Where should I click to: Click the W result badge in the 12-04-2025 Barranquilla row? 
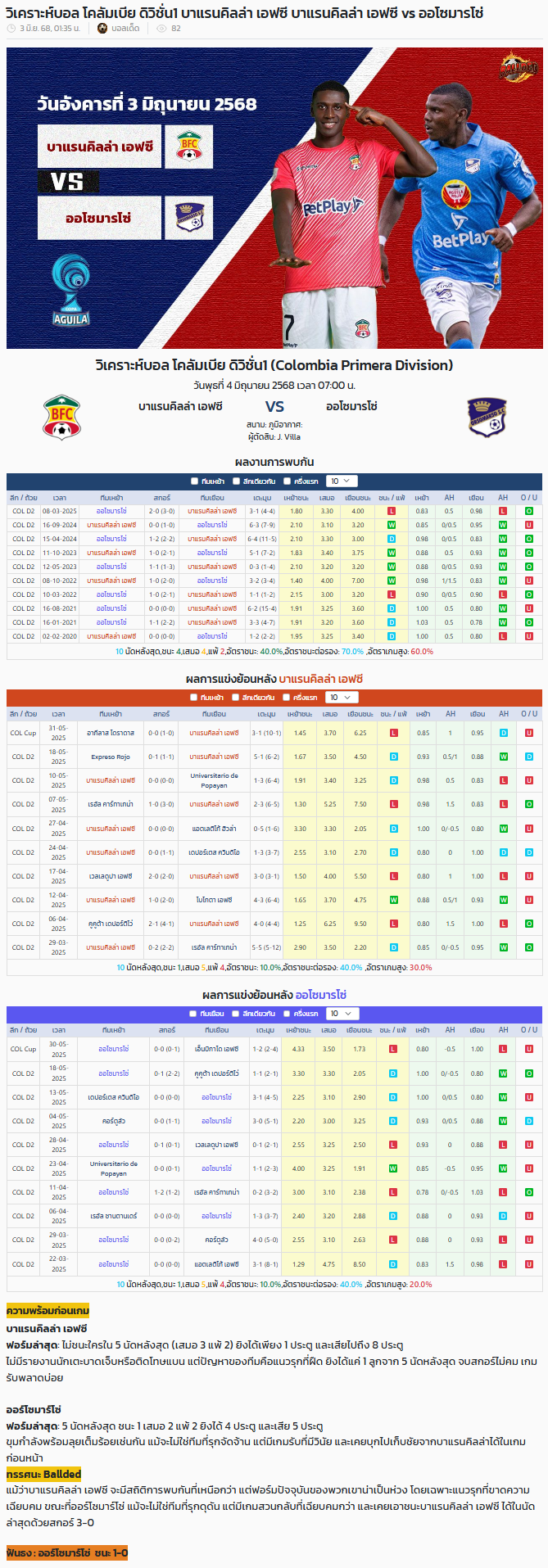393,900
